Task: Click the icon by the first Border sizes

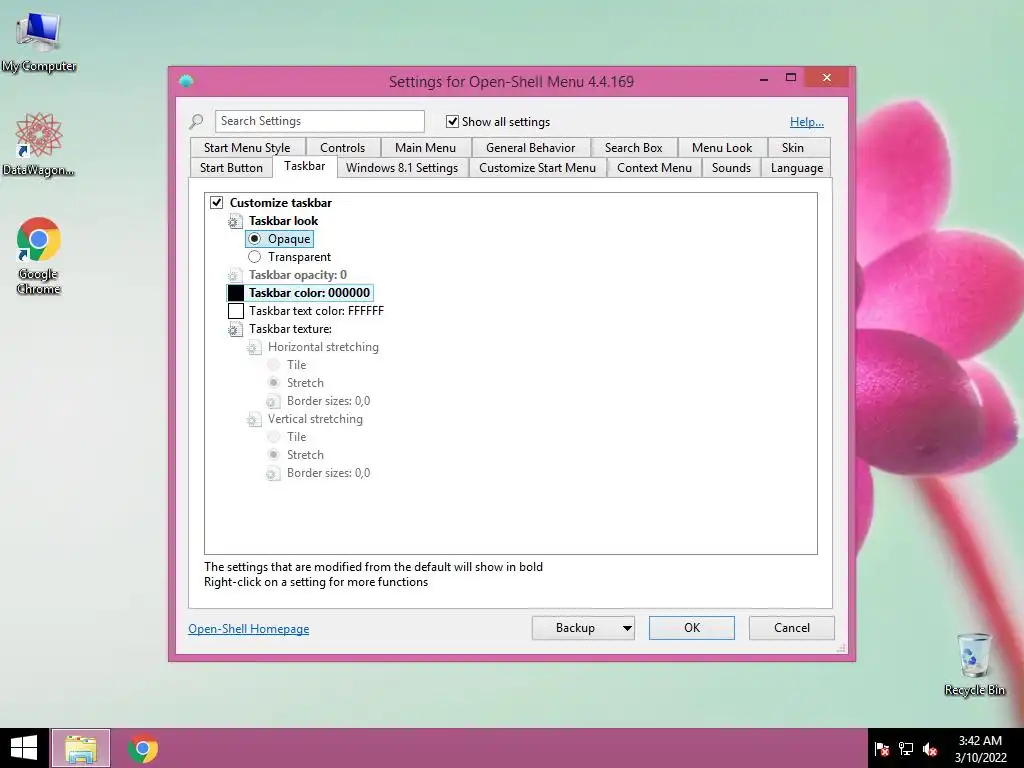Action: [x=273, y=401]
